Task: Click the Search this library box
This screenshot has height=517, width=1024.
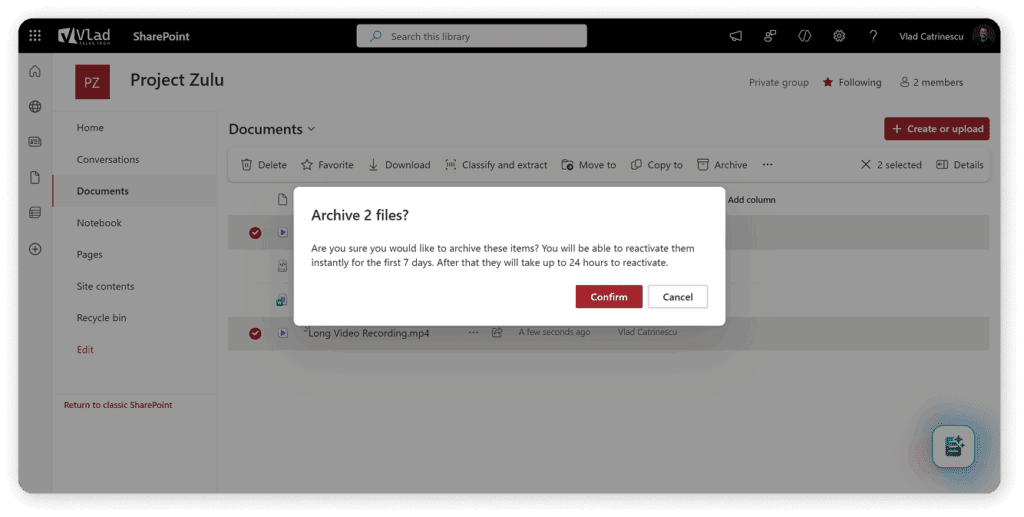Action: [472, 37]
